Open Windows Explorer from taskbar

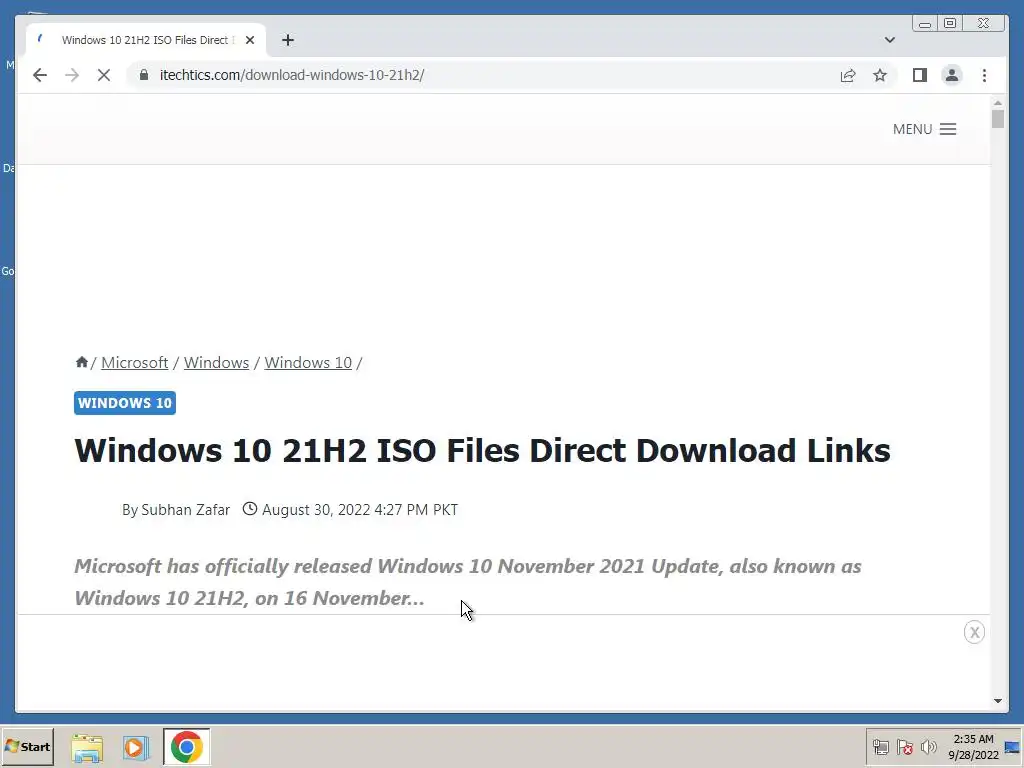pyautogui.click(x=87, y=748)
